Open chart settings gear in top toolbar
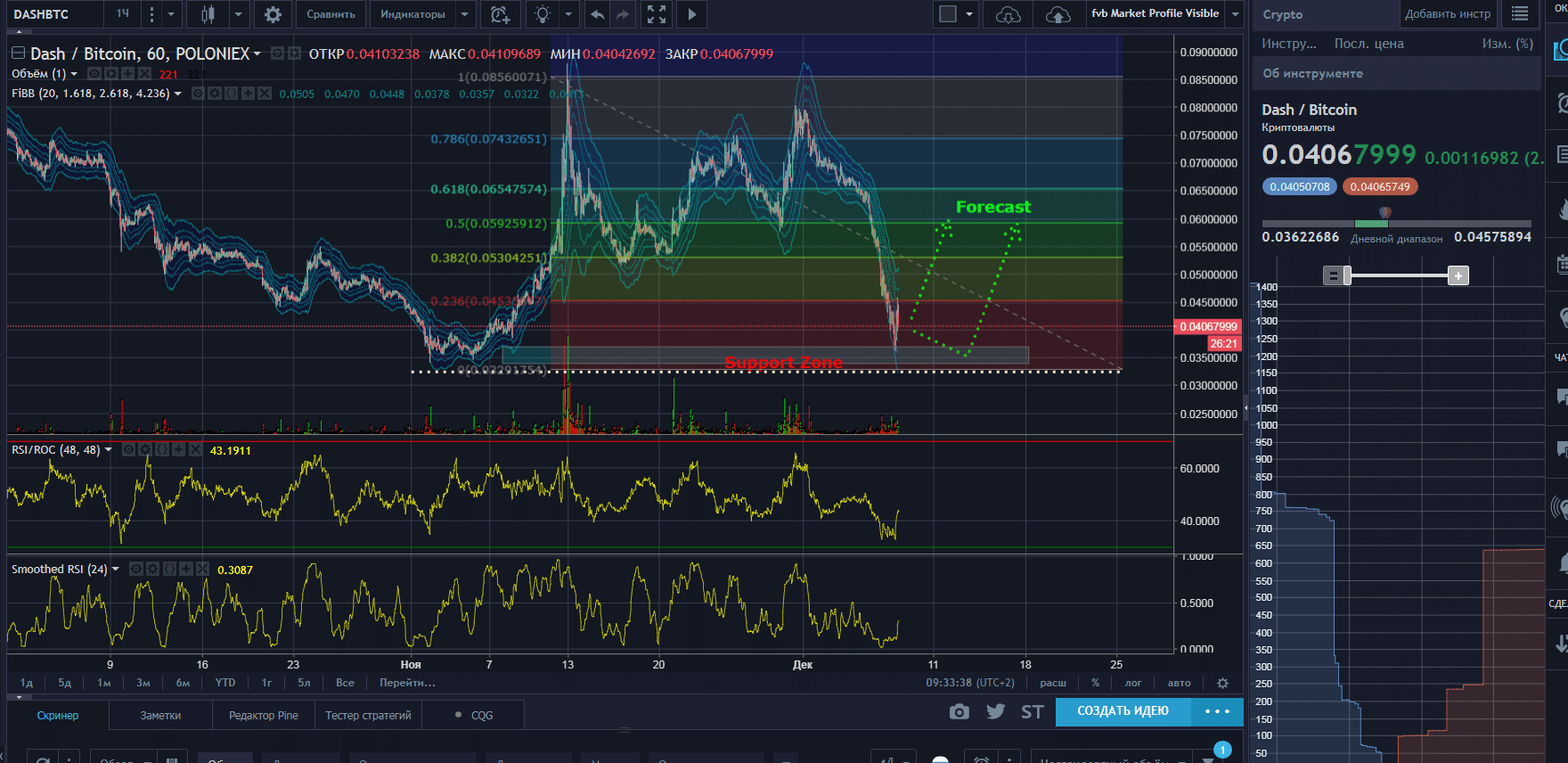Screen dimensions: 1568x763 (x=273, y=14)
